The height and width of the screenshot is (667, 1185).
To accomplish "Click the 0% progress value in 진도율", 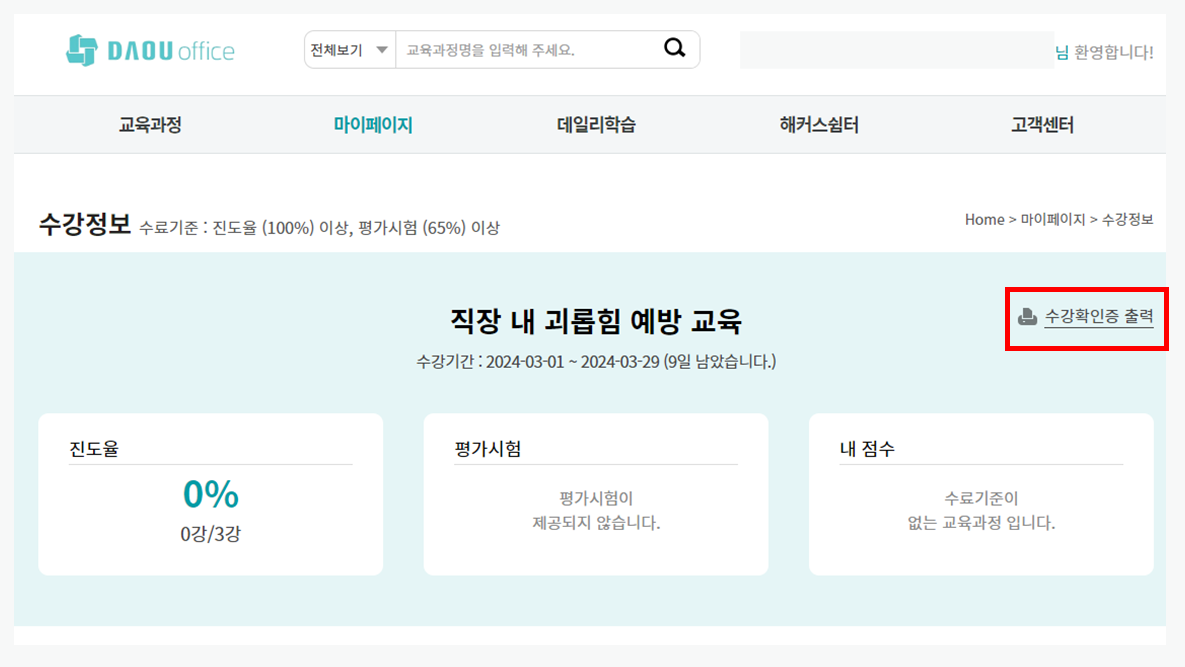I will click(x=210, y=494).
